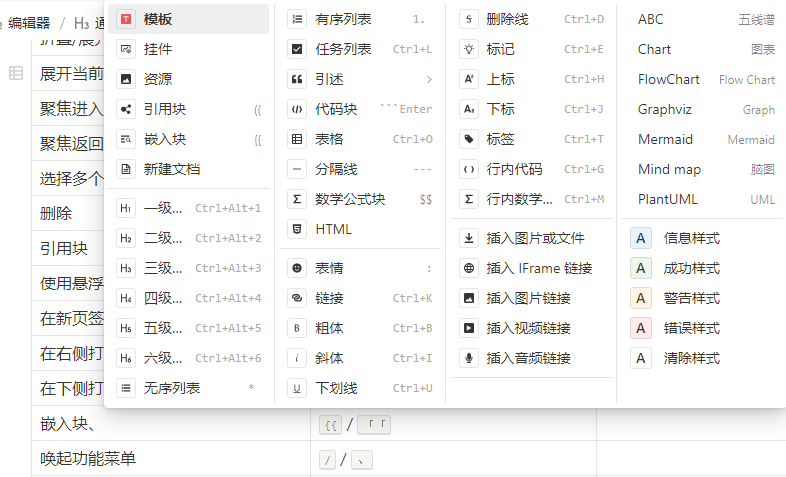The height and width of the screenshot is (477, 786).
Task: Click the 标记 lightbulb mark icon
Action: point(469,49)
